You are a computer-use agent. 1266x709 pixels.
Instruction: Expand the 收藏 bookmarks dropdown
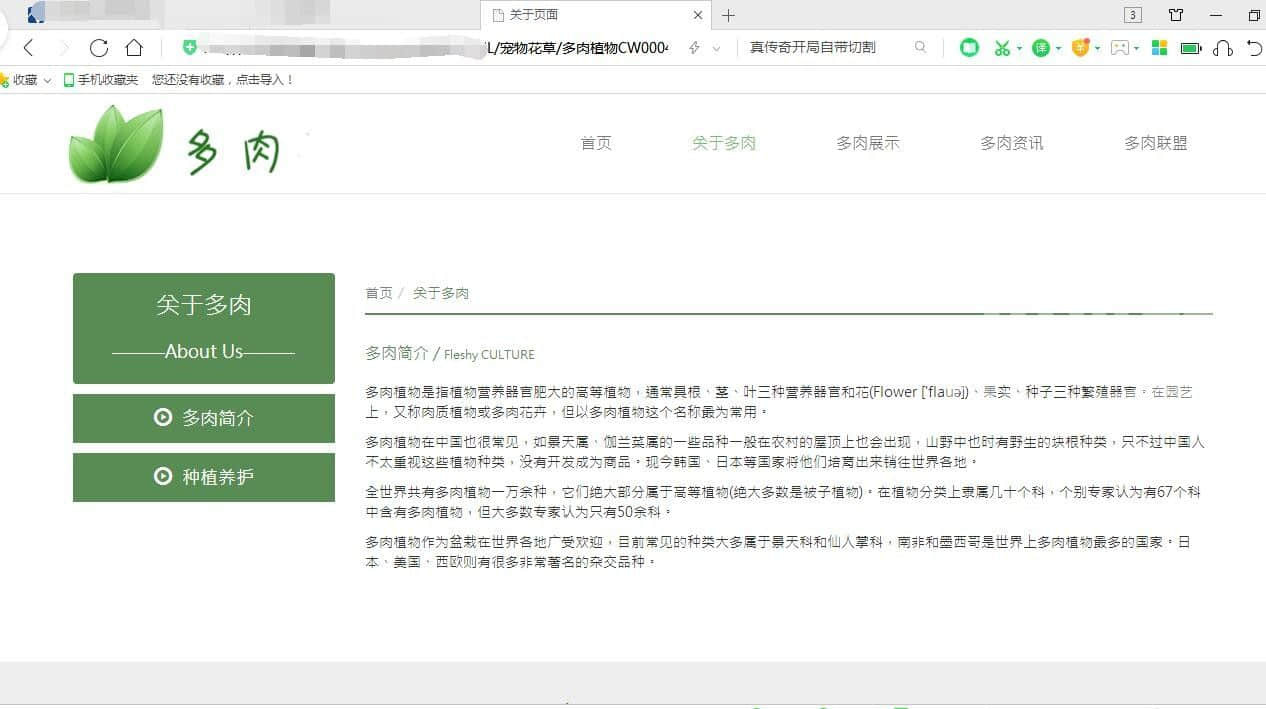pyautogui.click(x=47, y=80)
